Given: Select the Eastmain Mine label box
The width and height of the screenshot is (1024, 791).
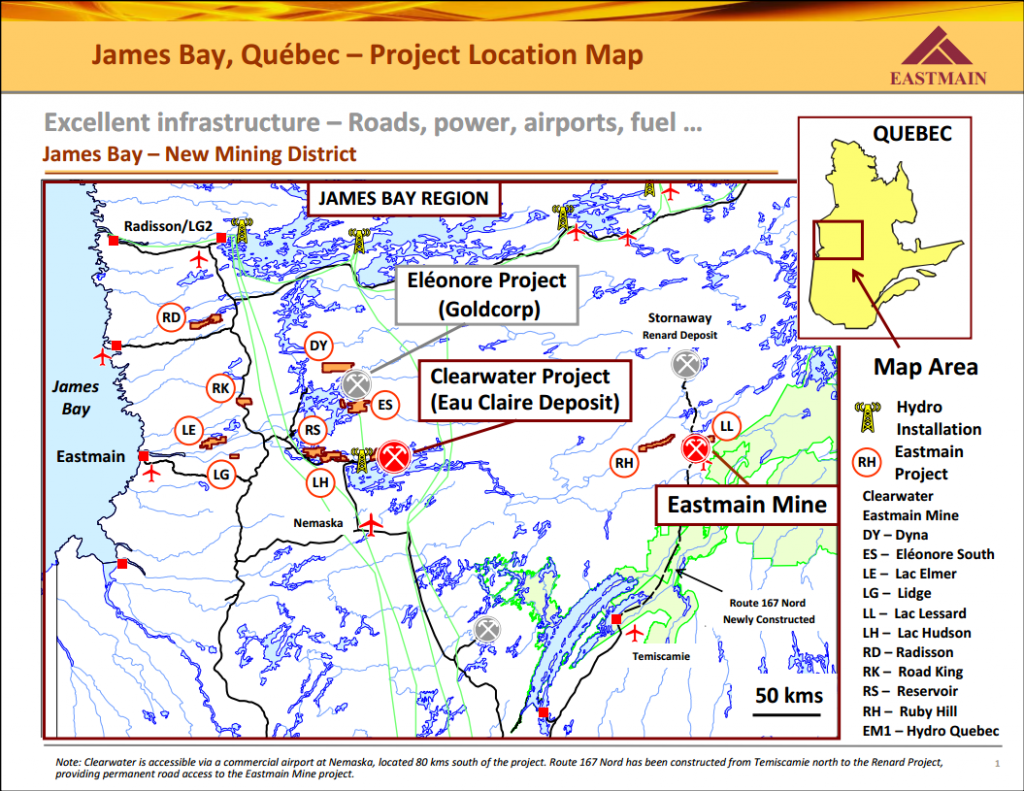Looking at the screenshot, I should 747,506.
